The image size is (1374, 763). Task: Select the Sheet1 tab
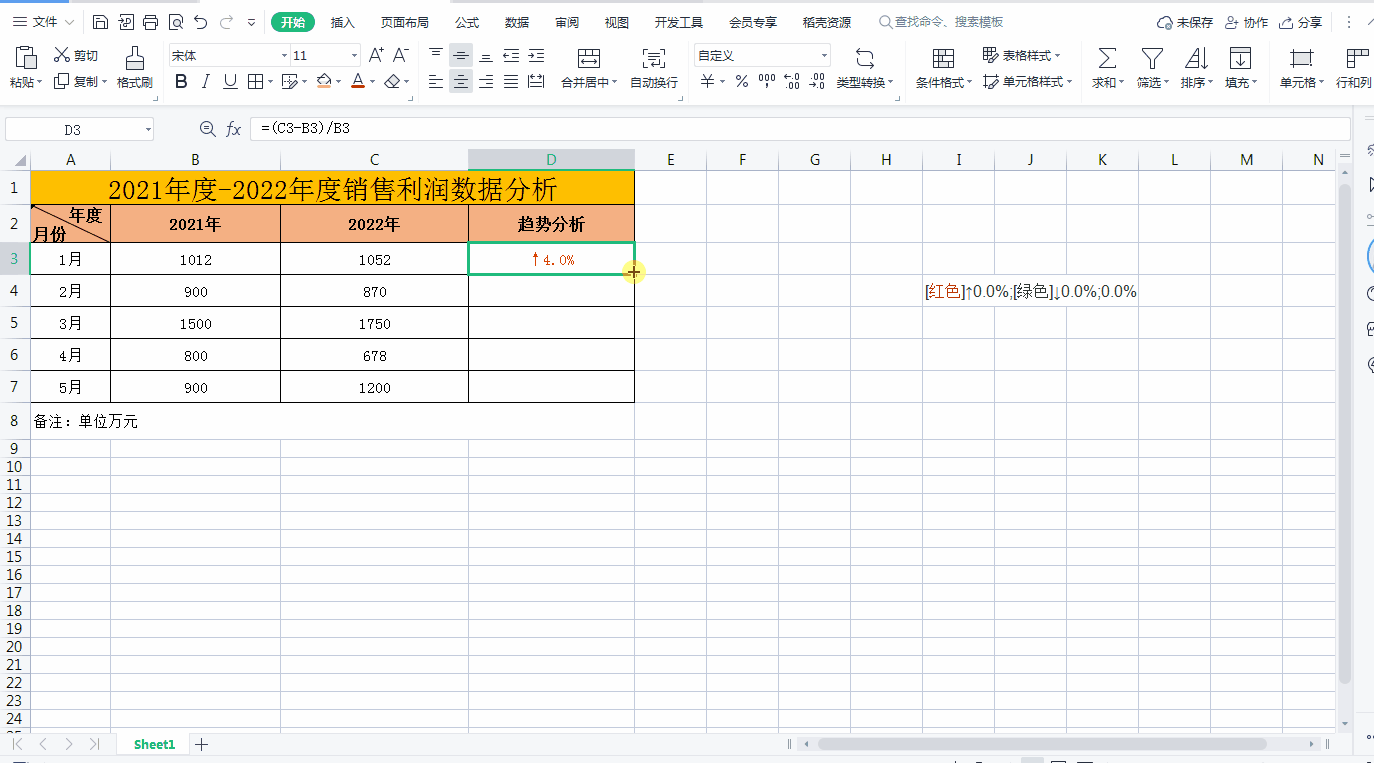[x=154, y=744]
